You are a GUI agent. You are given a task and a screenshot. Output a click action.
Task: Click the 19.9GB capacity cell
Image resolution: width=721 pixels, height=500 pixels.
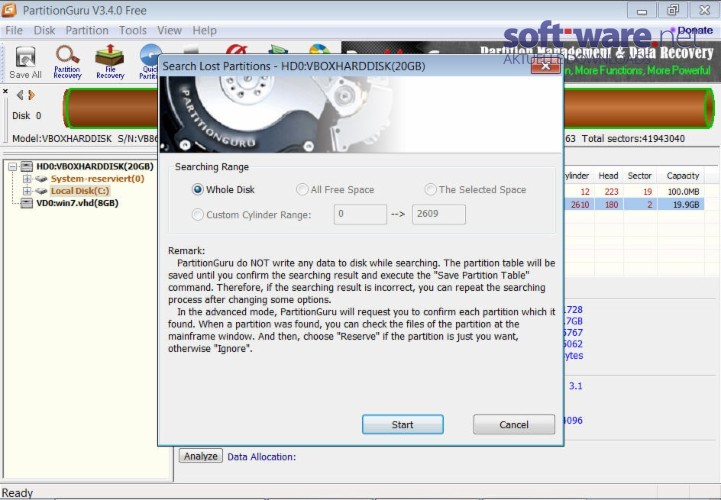[683, 204]
